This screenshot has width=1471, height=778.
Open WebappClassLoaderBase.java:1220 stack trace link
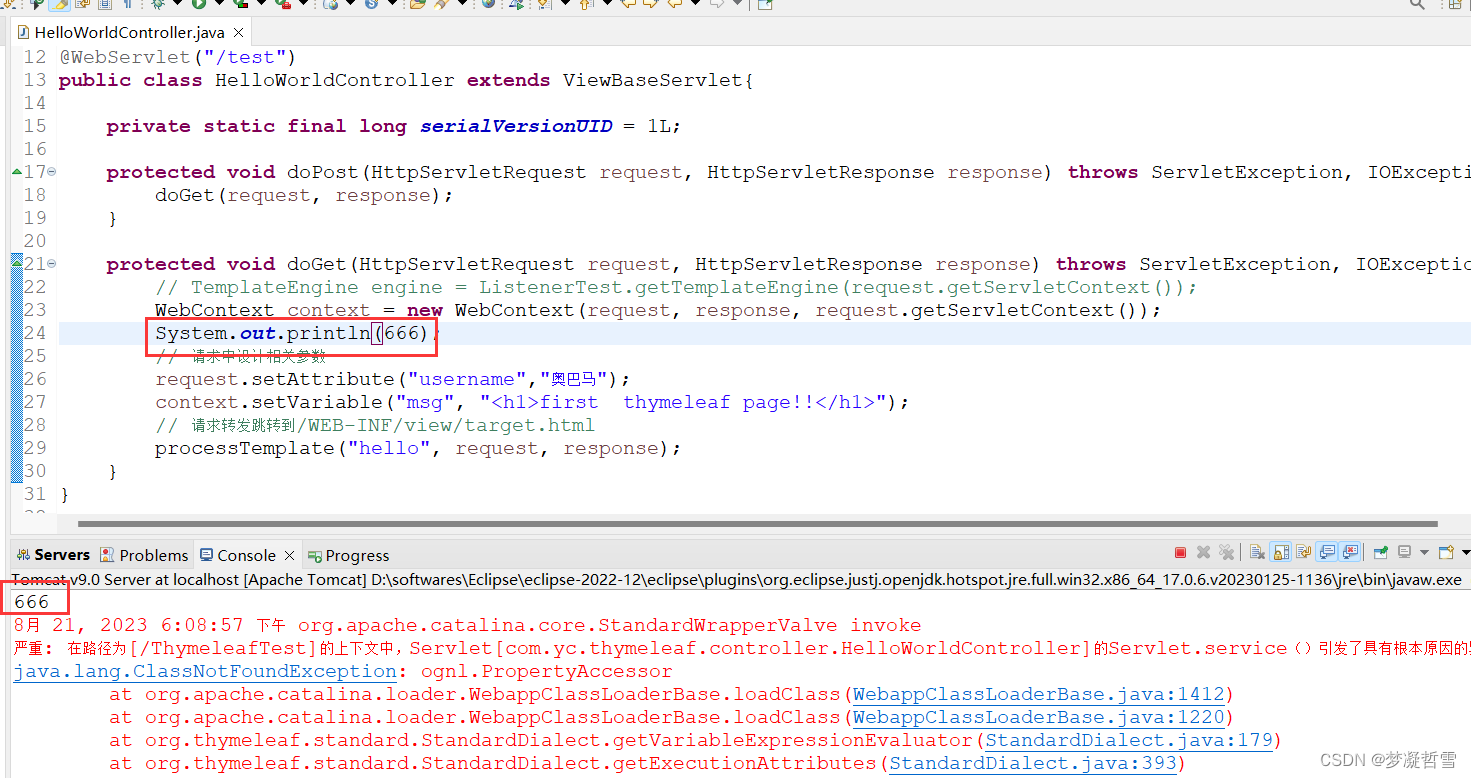click(x=1038, y=717)
